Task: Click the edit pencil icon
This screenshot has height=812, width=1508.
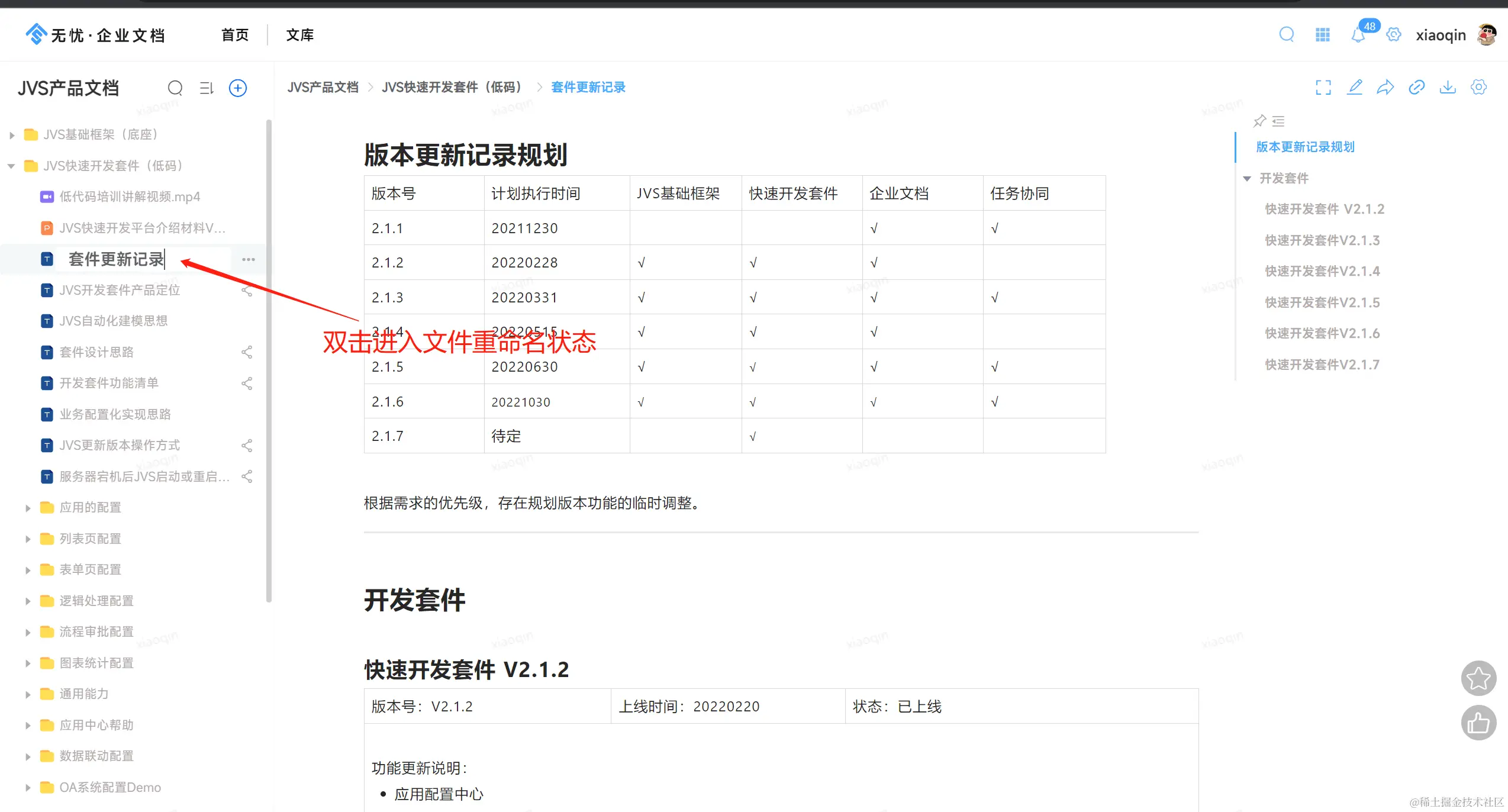Action: coord(1355,88)
